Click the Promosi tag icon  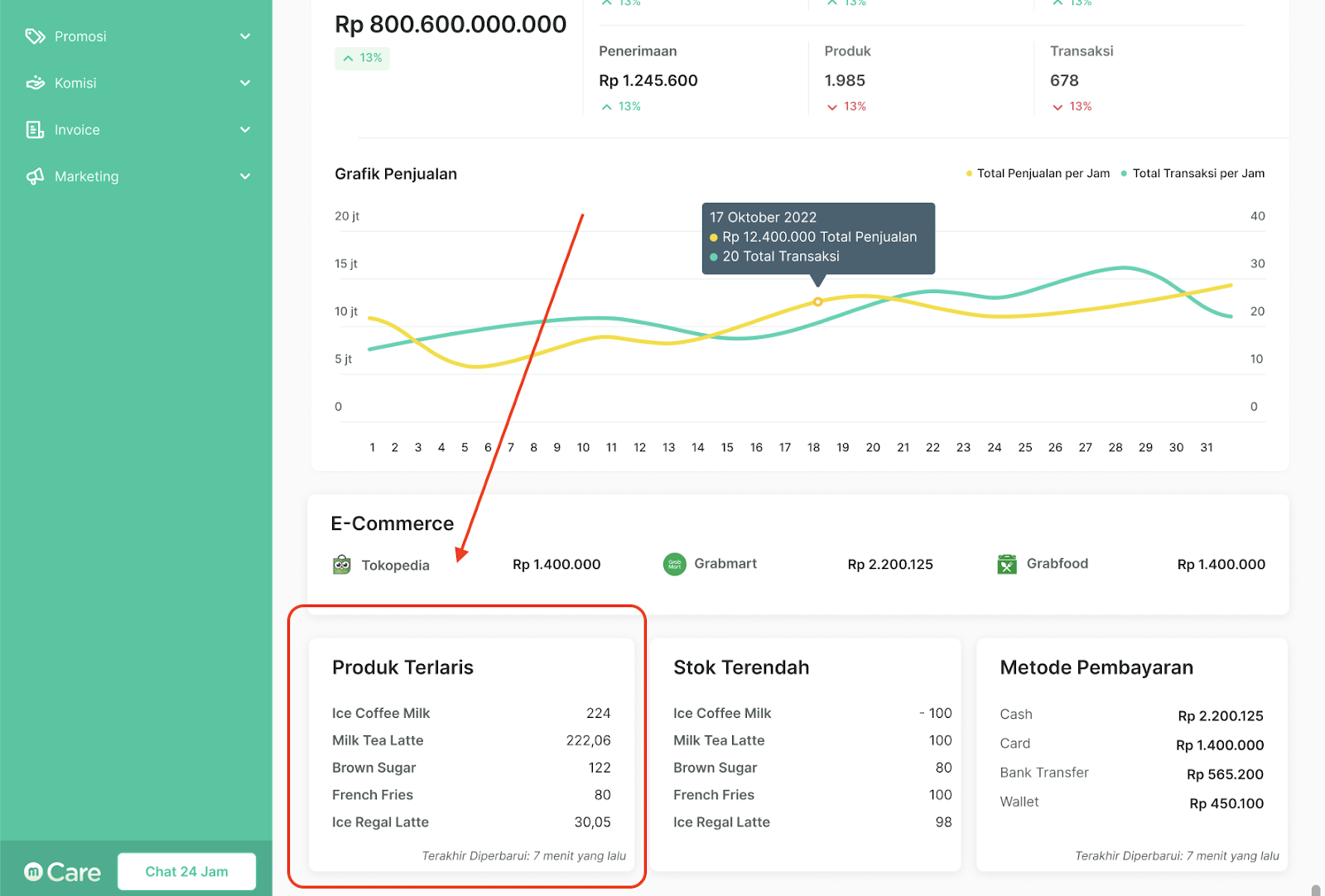point(35,36)
